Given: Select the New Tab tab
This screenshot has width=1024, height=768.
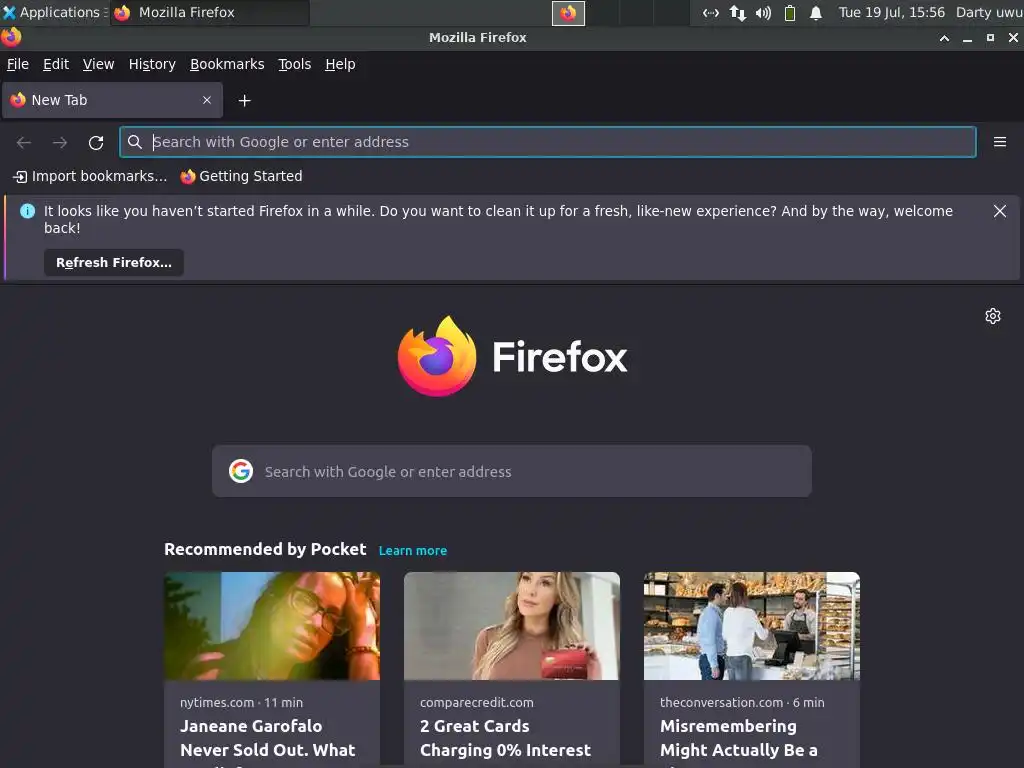Looking at the screenshot, I should [112, 100].
